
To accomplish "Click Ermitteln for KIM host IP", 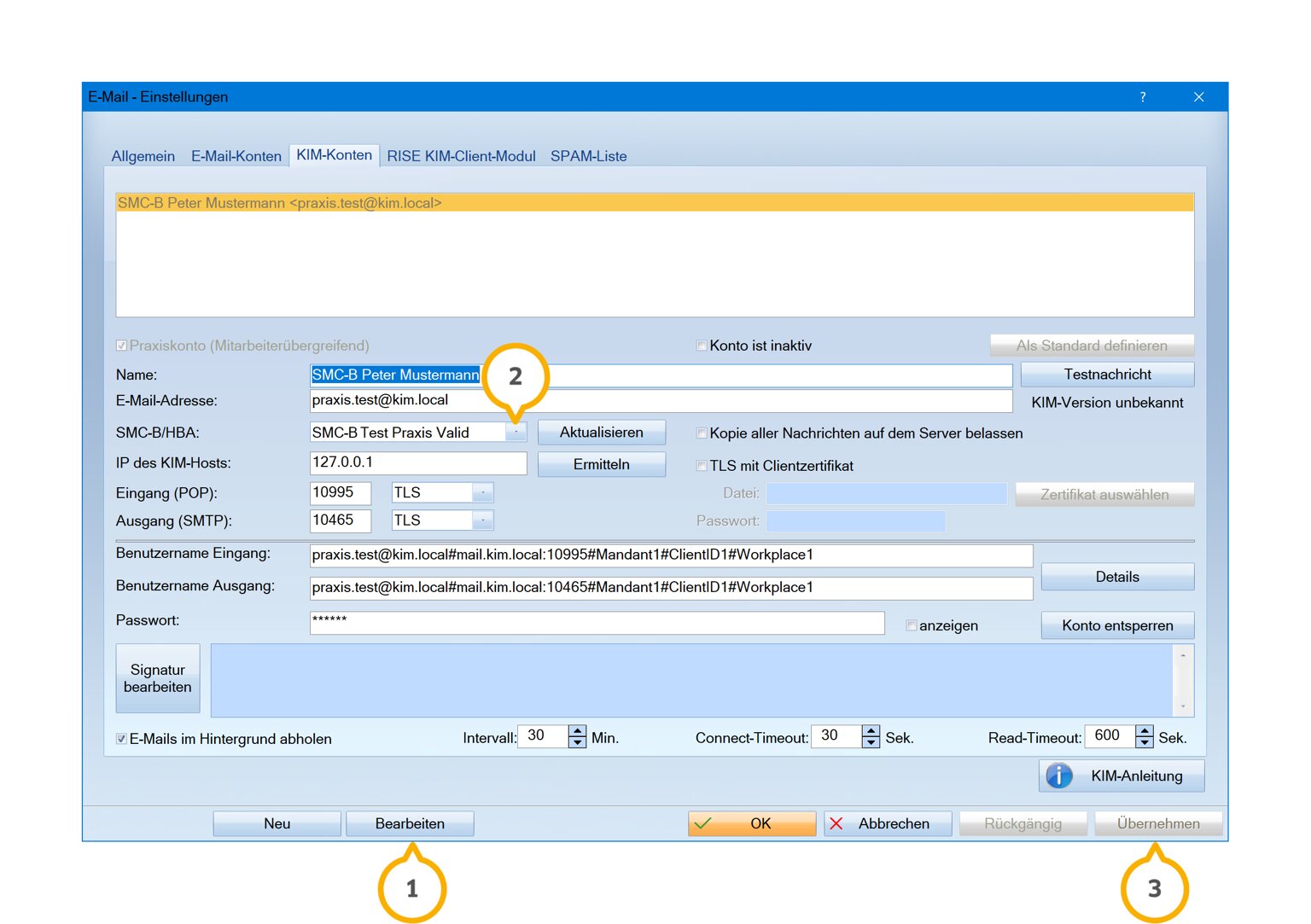I will pyautogui.click(x=602, y=464).
